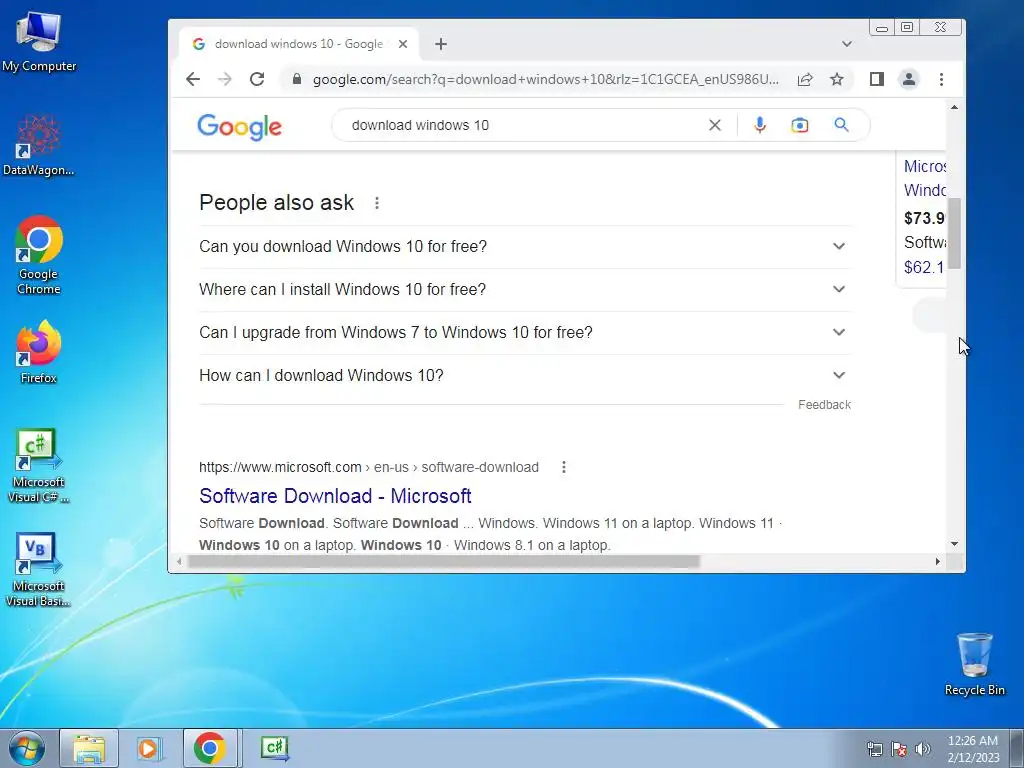Expand "How can I download Windows 10?"
The height and width of the screenshot is (768, 1024).
tap(525, 376)
